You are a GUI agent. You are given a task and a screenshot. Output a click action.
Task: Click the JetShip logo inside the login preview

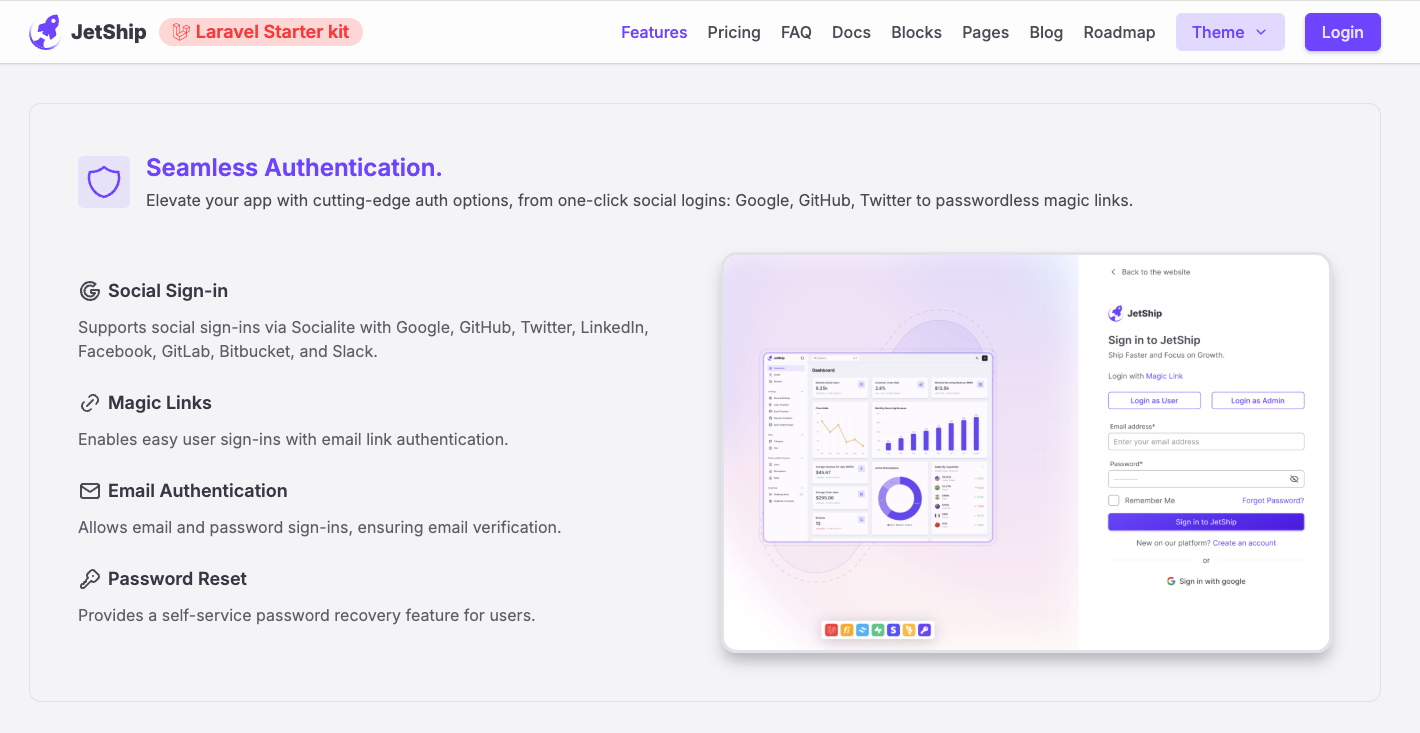[x=1135, y=313]
